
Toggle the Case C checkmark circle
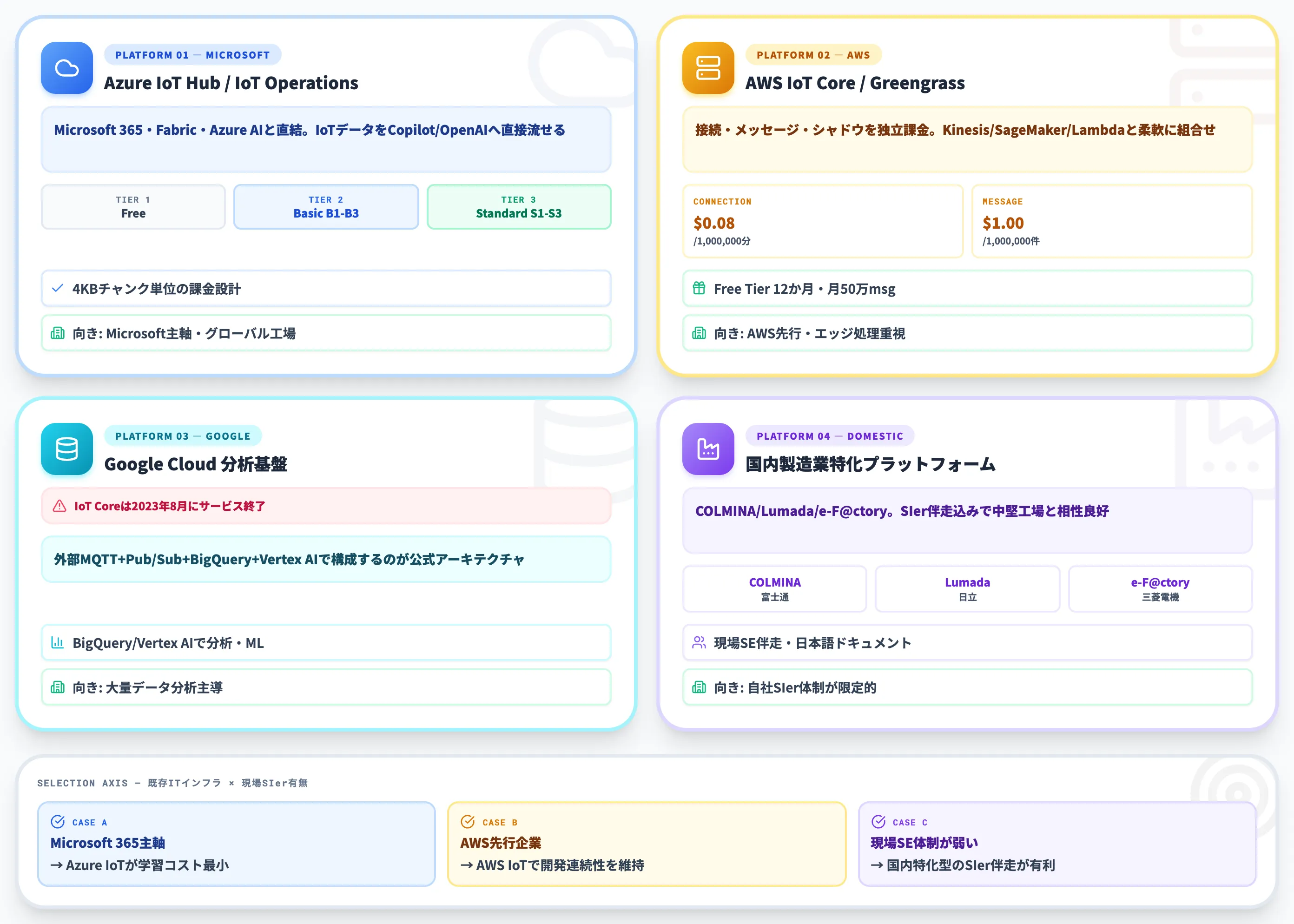click(x=878, y=822)
